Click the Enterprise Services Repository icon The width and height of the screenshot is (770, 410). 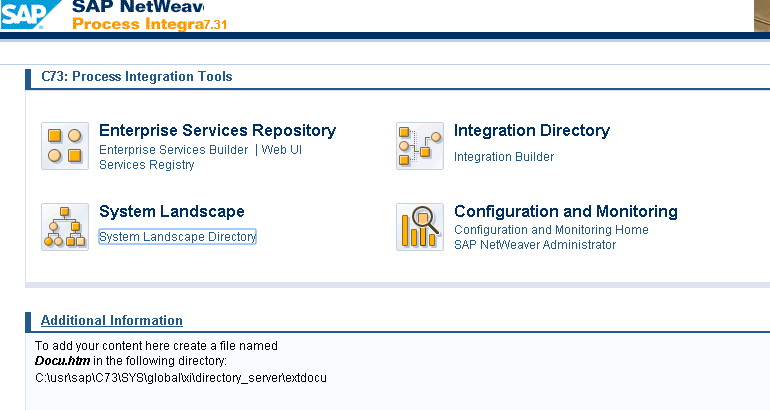65,146
